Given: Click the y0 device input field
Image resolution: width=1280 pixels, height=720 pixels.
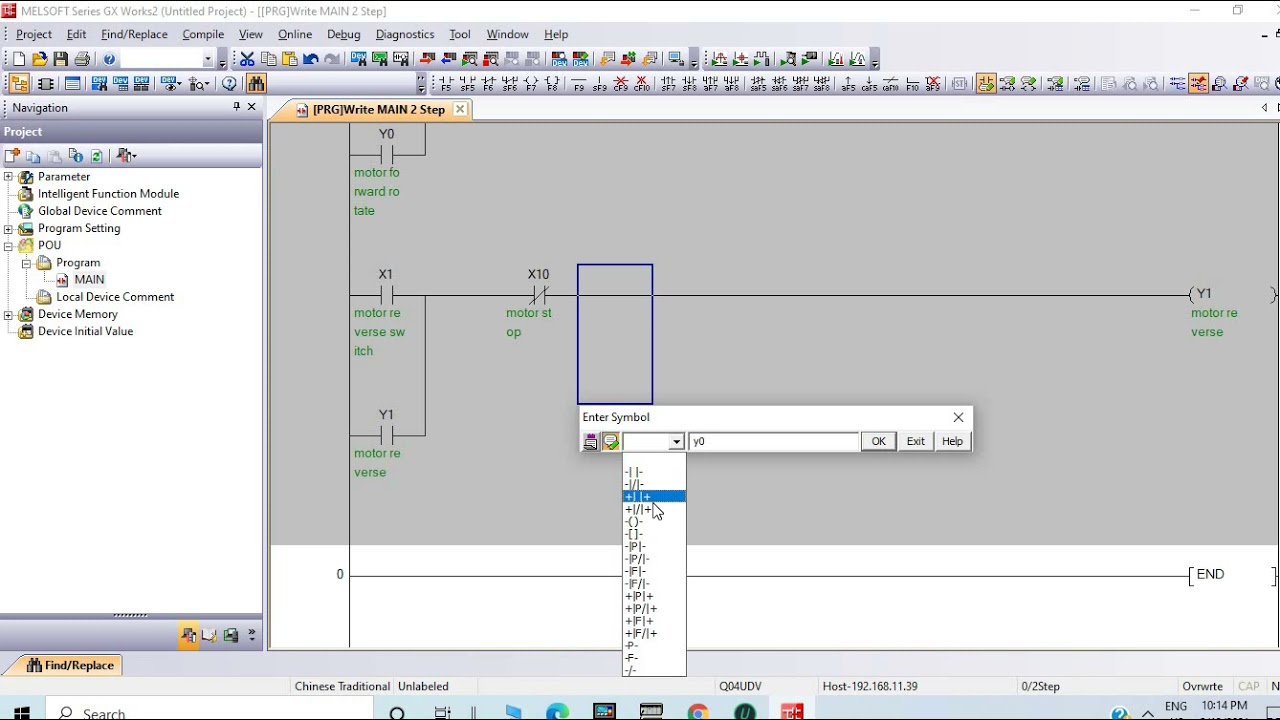Looking at the screenshot, I should click(773, 441).
